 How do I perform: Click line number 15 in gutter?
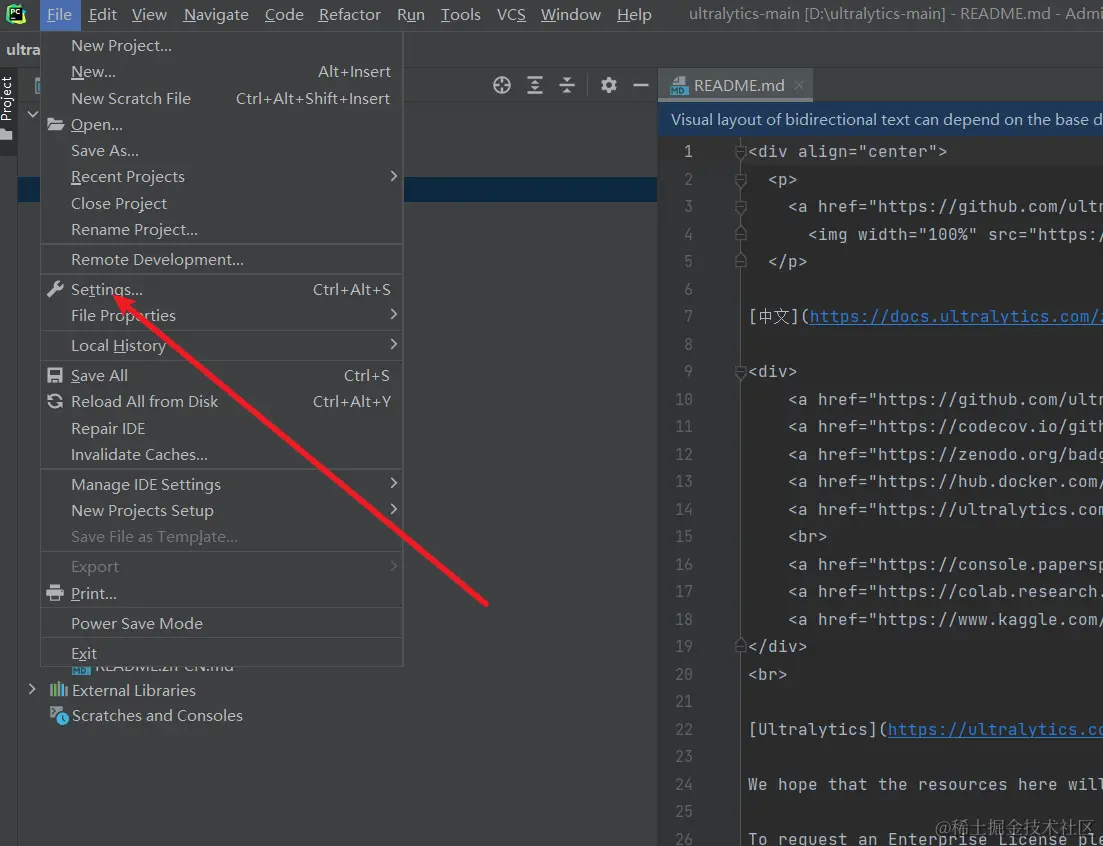(x=684, y=537)
